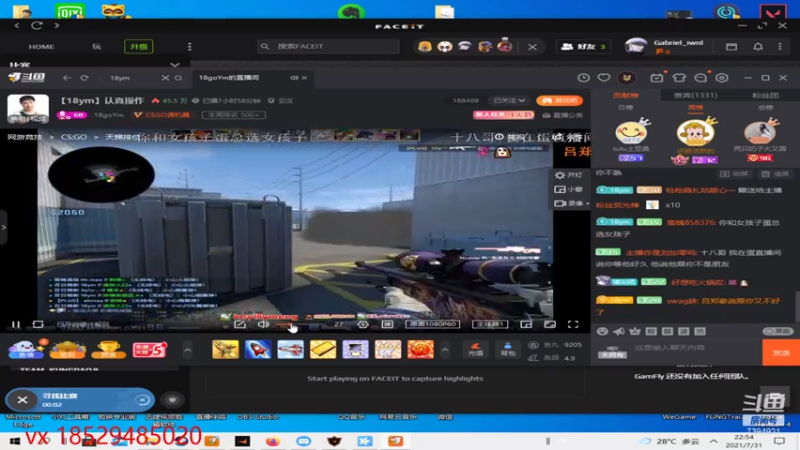Click the green 升级 upgrade button in FACEIT
Image resolution: width=800 pixels, height=450 pixels.
pyautogui.click(x=139, y=46)
